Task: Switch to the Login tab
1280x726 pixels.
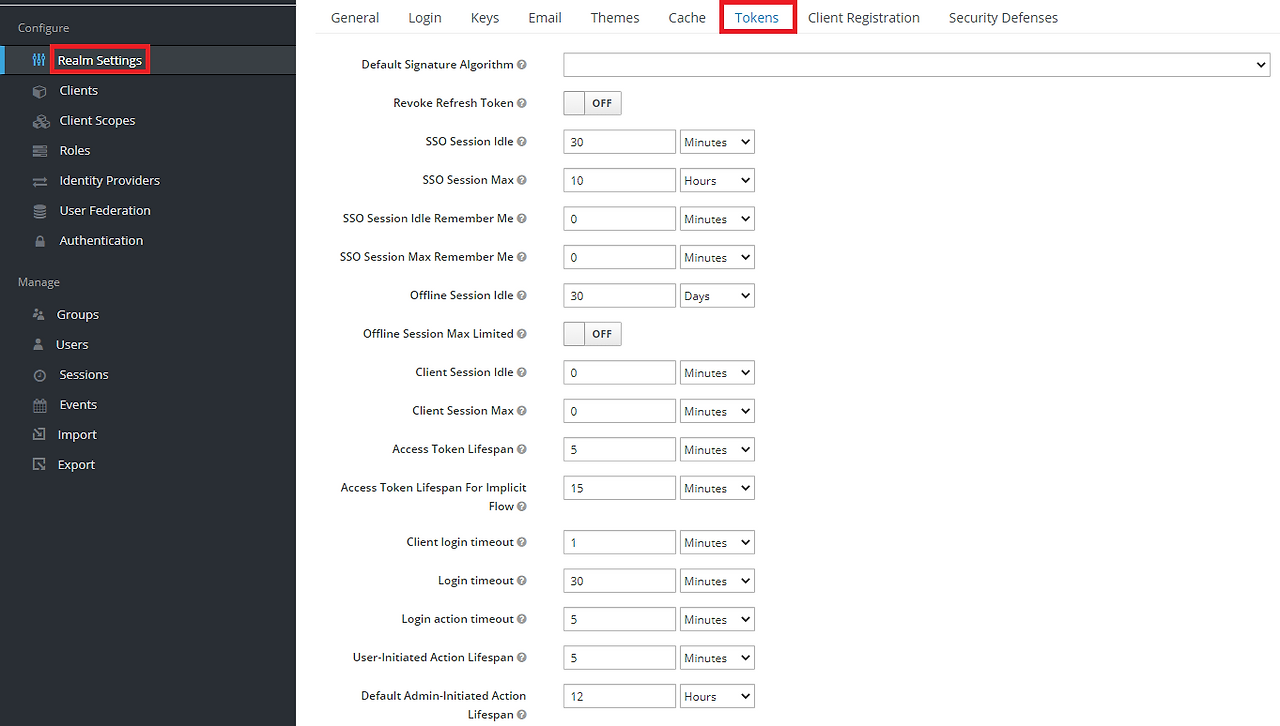Action: [425, 18]
